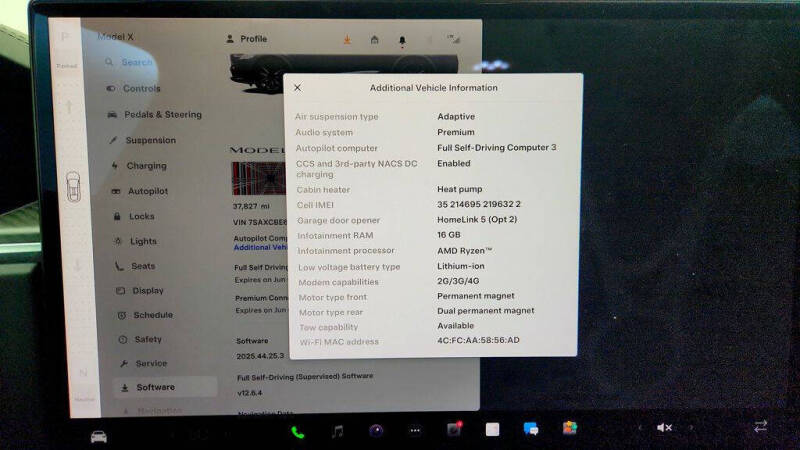800x450 pixels.
Task: Tap the swap arrows icon in bottom bar
Action: coord(760,426)
